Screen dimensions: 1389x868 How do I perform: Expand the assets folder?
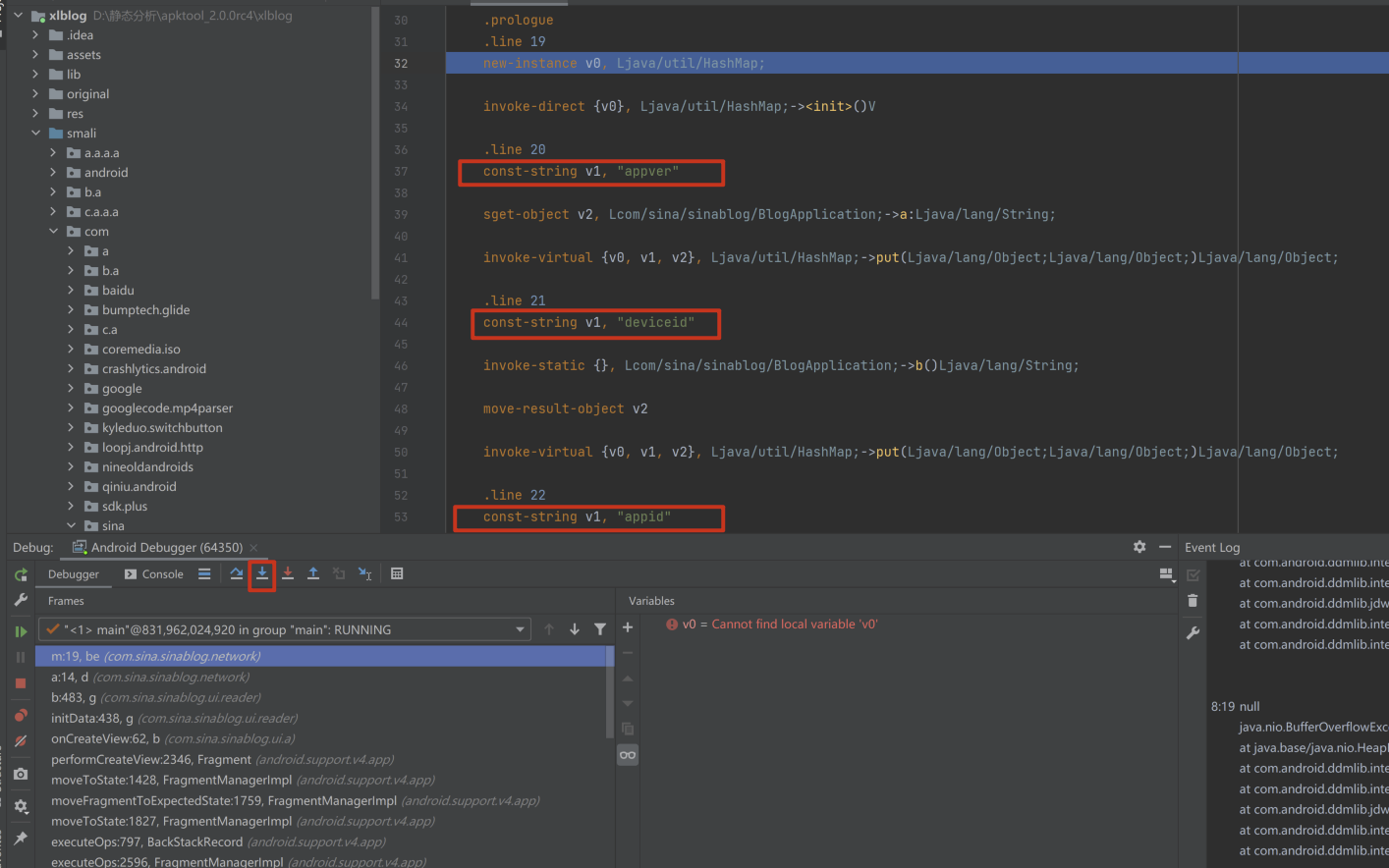pos(35,55)
